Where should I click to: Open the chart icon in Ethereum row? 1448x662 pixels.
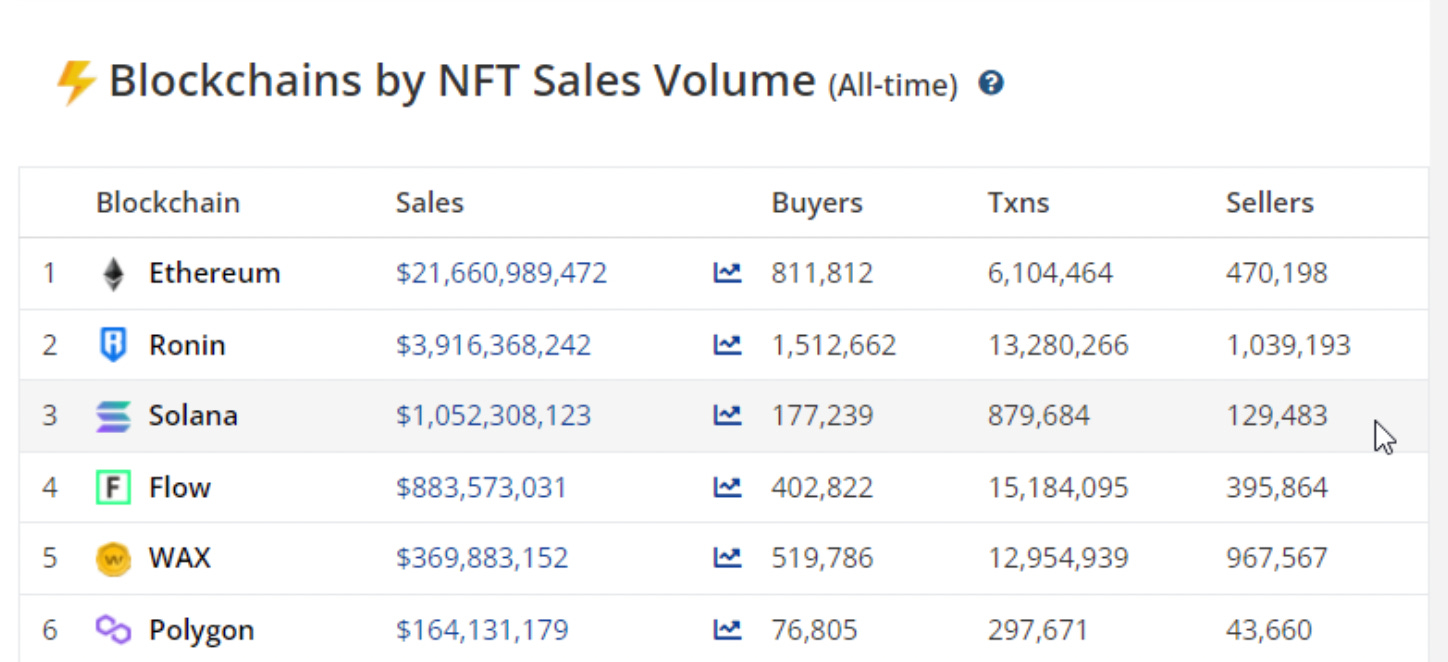tap(727, 272)
